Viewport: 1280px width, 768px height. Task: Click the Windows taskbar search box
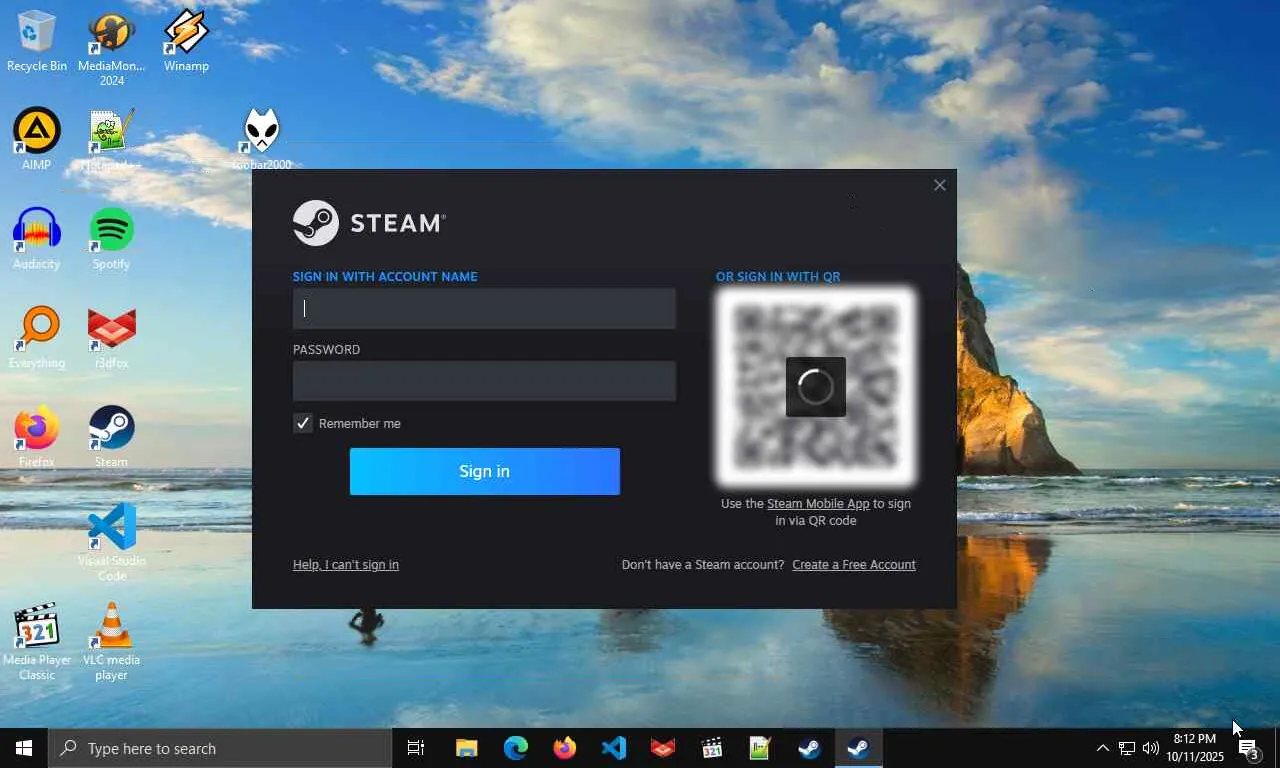220,748
